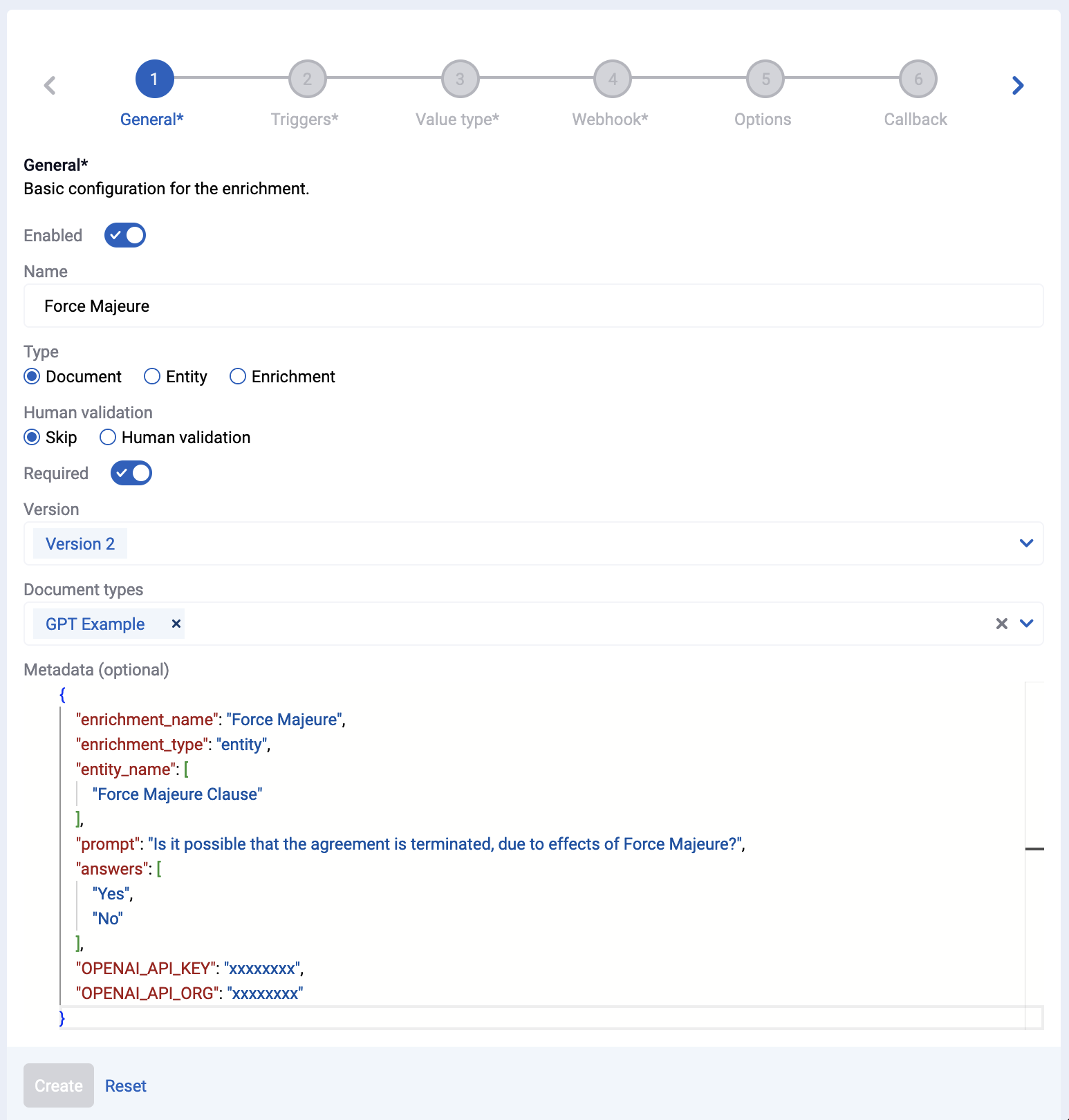Advance to next step with right chevron
Viewport: 1069px width, 1120px height.
[x=1018, y=86]
